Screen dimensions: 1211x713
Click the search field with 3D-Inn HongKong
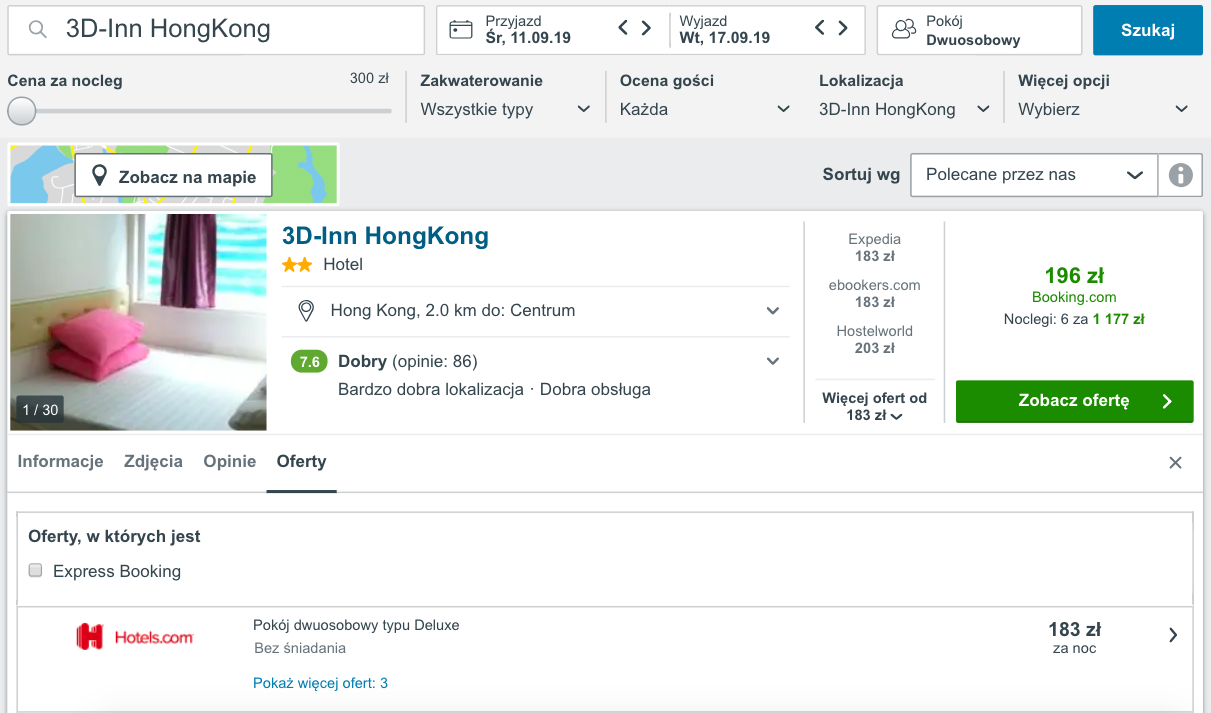216,30
